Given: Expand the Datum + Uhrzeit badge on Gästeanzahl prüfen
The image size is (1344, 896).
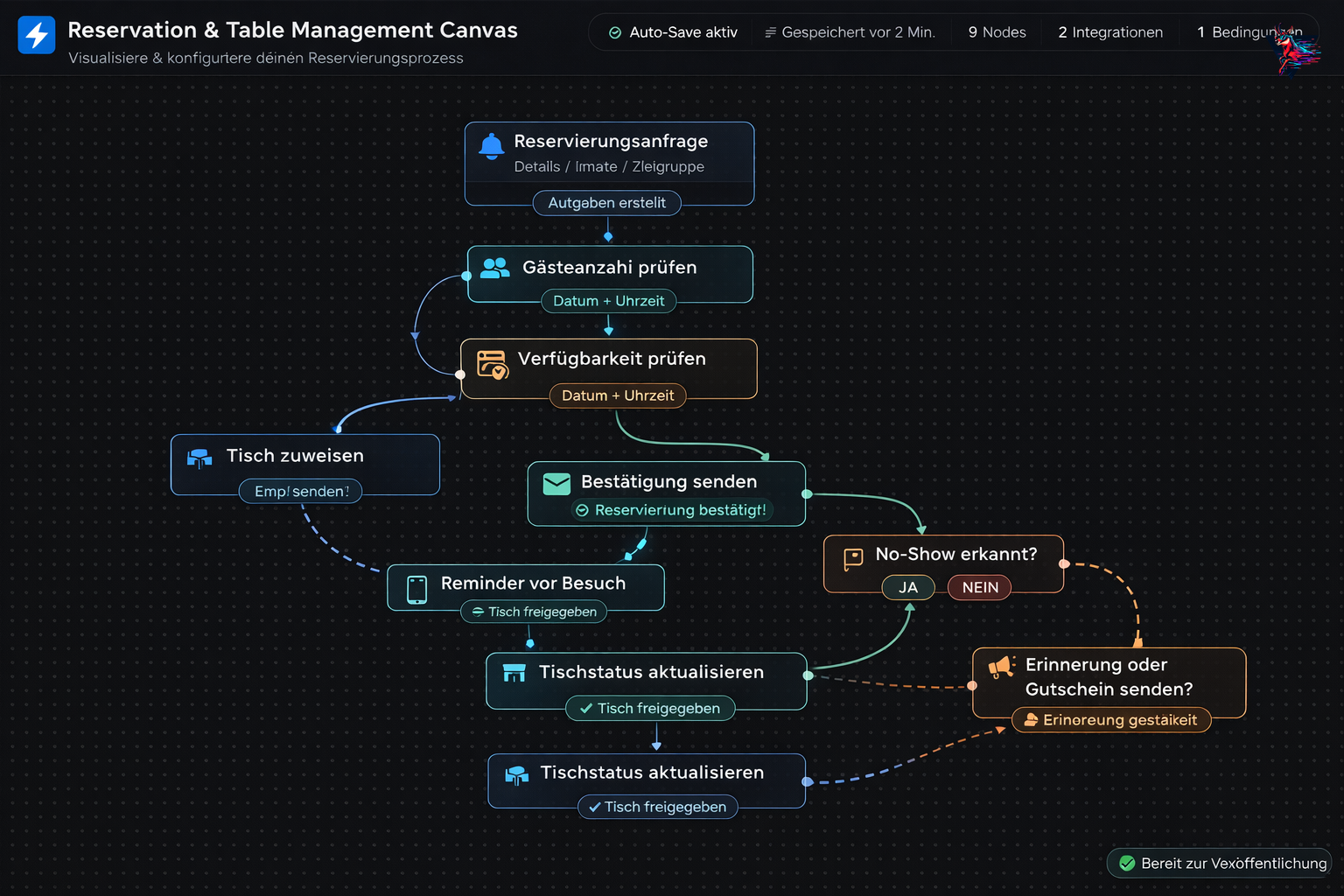Looking at the screenshot, I should (x=609, y=300).
